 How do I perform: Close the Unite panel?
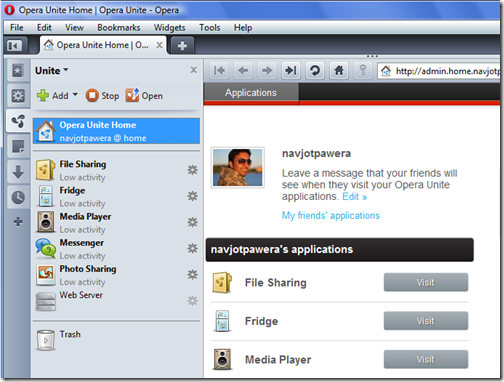click(193, 70)
